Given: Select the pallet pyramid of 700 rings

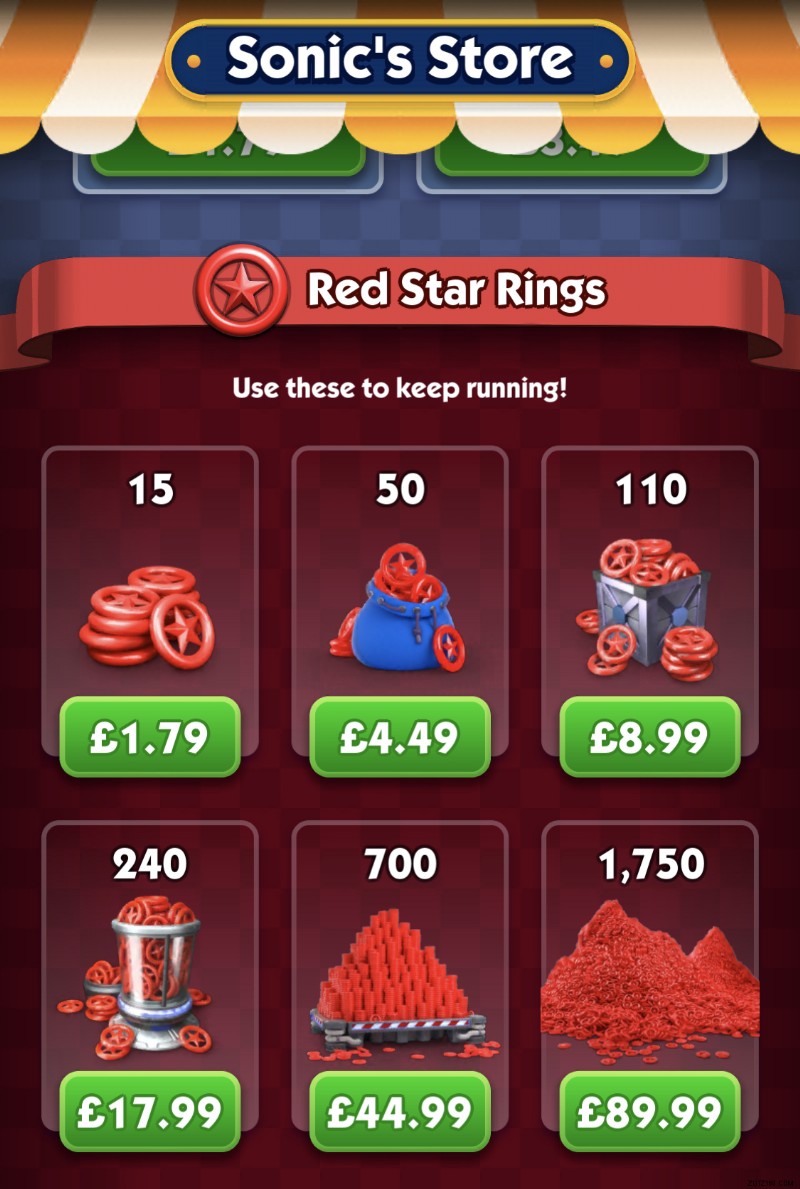Looking at the screenshot, I should [399, 984].
